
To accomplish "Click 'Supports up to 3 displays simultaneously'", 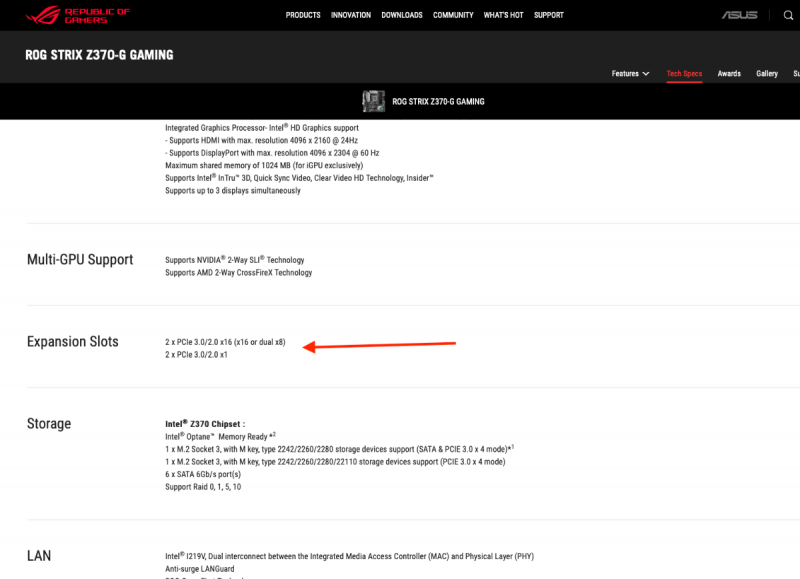I will point(233,191).
